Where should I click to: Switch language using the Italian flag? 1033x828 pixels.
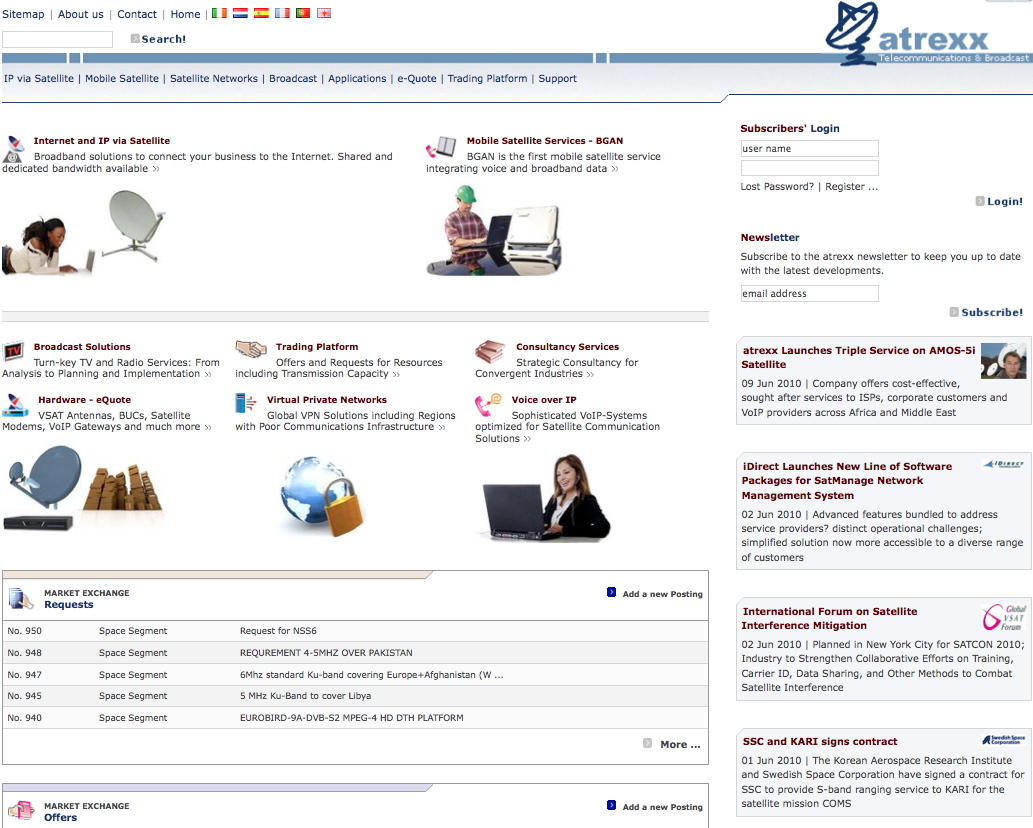219,14
